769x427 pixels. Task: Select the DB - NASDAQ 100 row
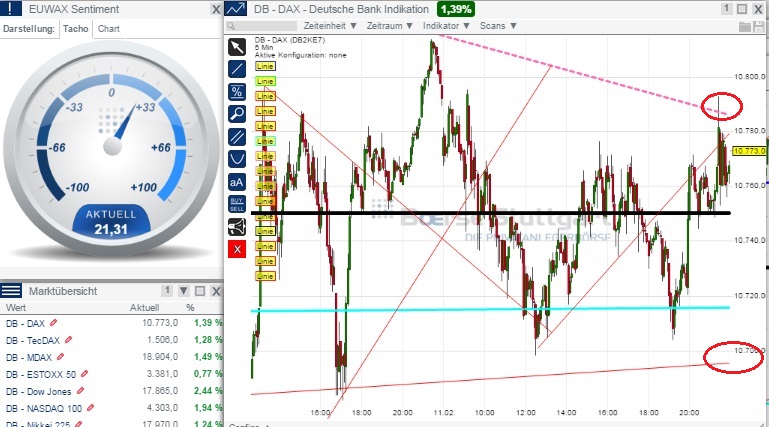tap(112, 408)
